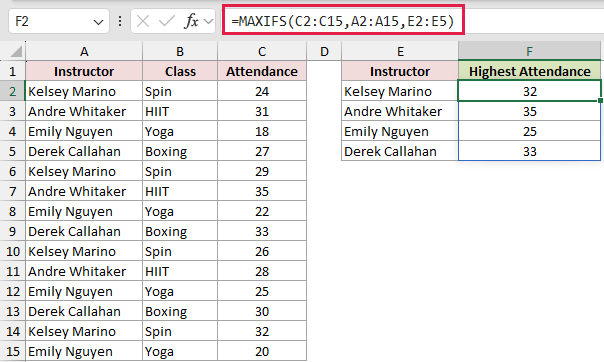Viewport: 604px width, 362px height.
Task: Click the Enter checkmark formula icon
Action: 167,21
